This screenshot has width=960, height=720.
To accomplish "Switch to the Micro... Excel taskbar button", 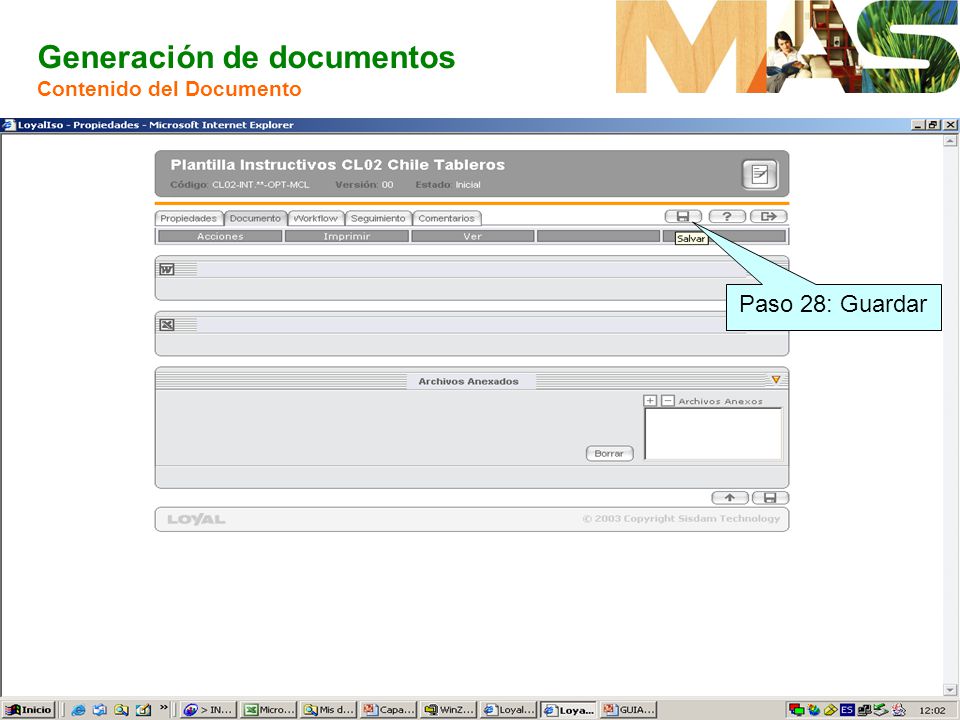I will [268, 710].
